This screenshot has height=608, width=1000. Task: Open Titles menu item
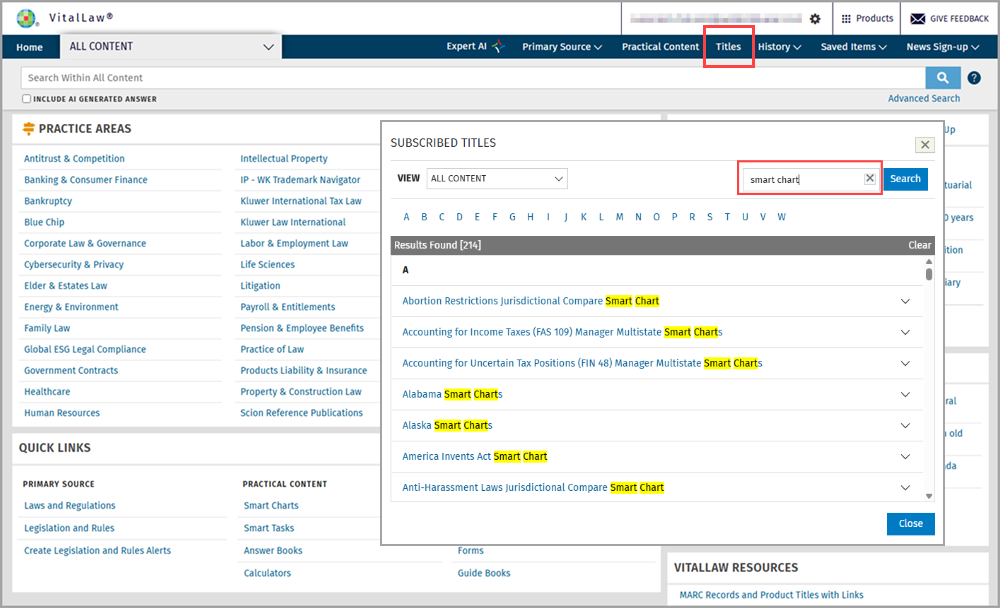(x=728, y=47)
